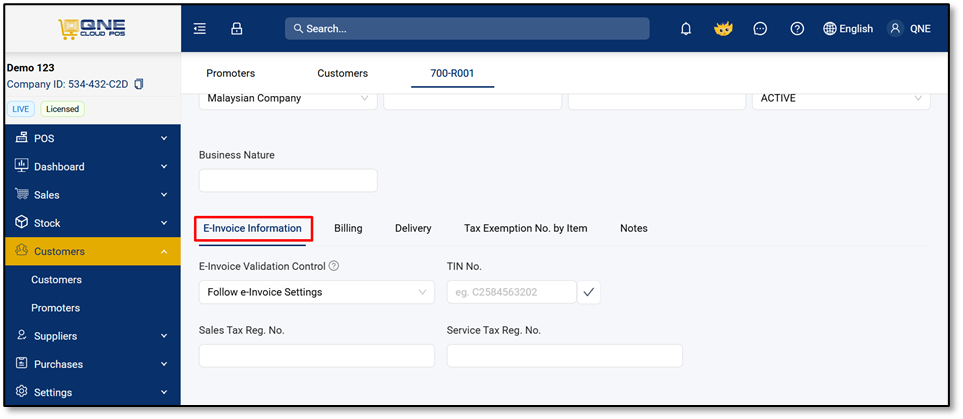Click the Company ID 534-432-C2D link

coord(68,84)
